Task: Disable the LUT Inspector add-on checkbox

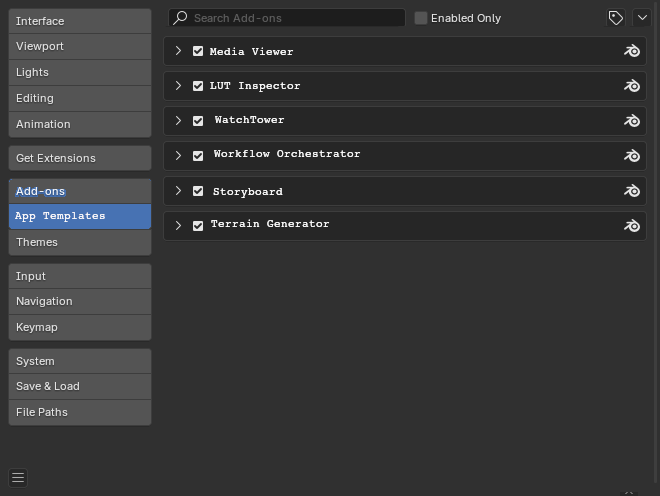Action: 198,86
